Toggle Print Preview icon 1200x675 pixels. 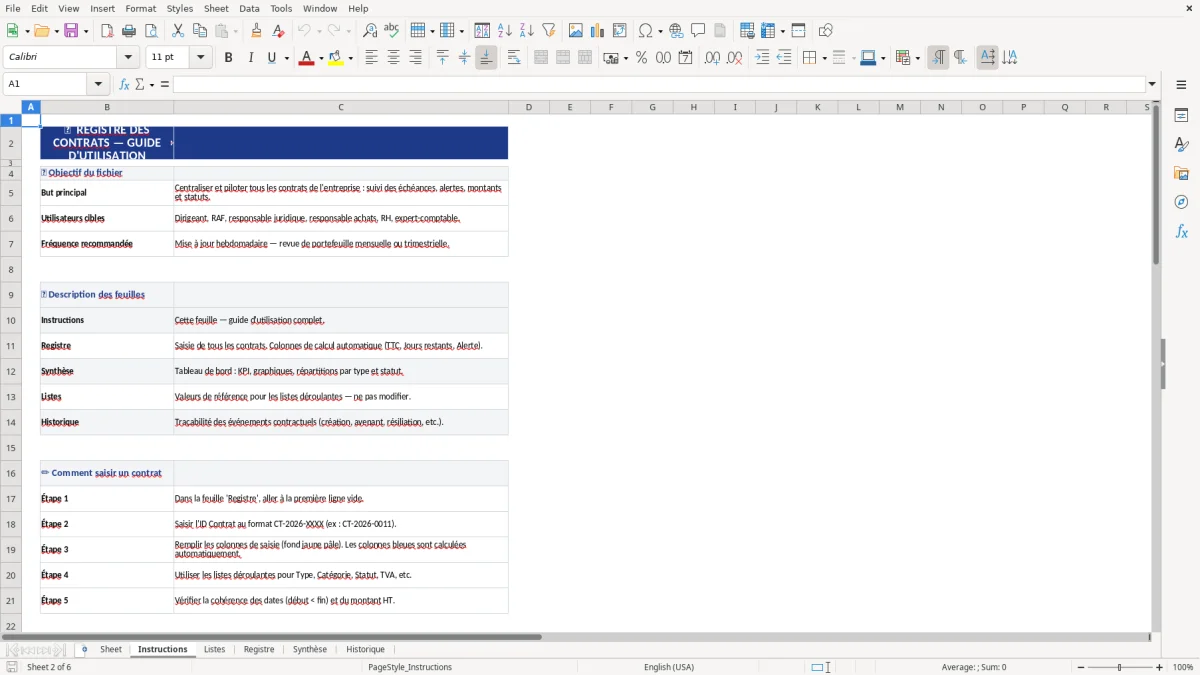149,31
